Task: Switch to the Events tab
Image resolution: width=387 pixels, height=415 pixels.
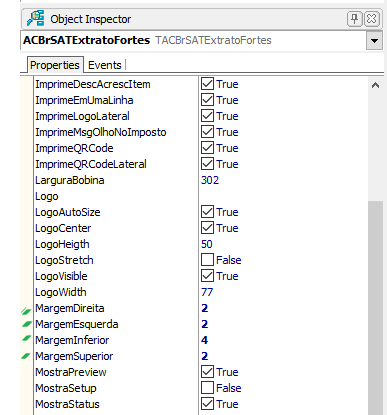Action: pos(105,65)
